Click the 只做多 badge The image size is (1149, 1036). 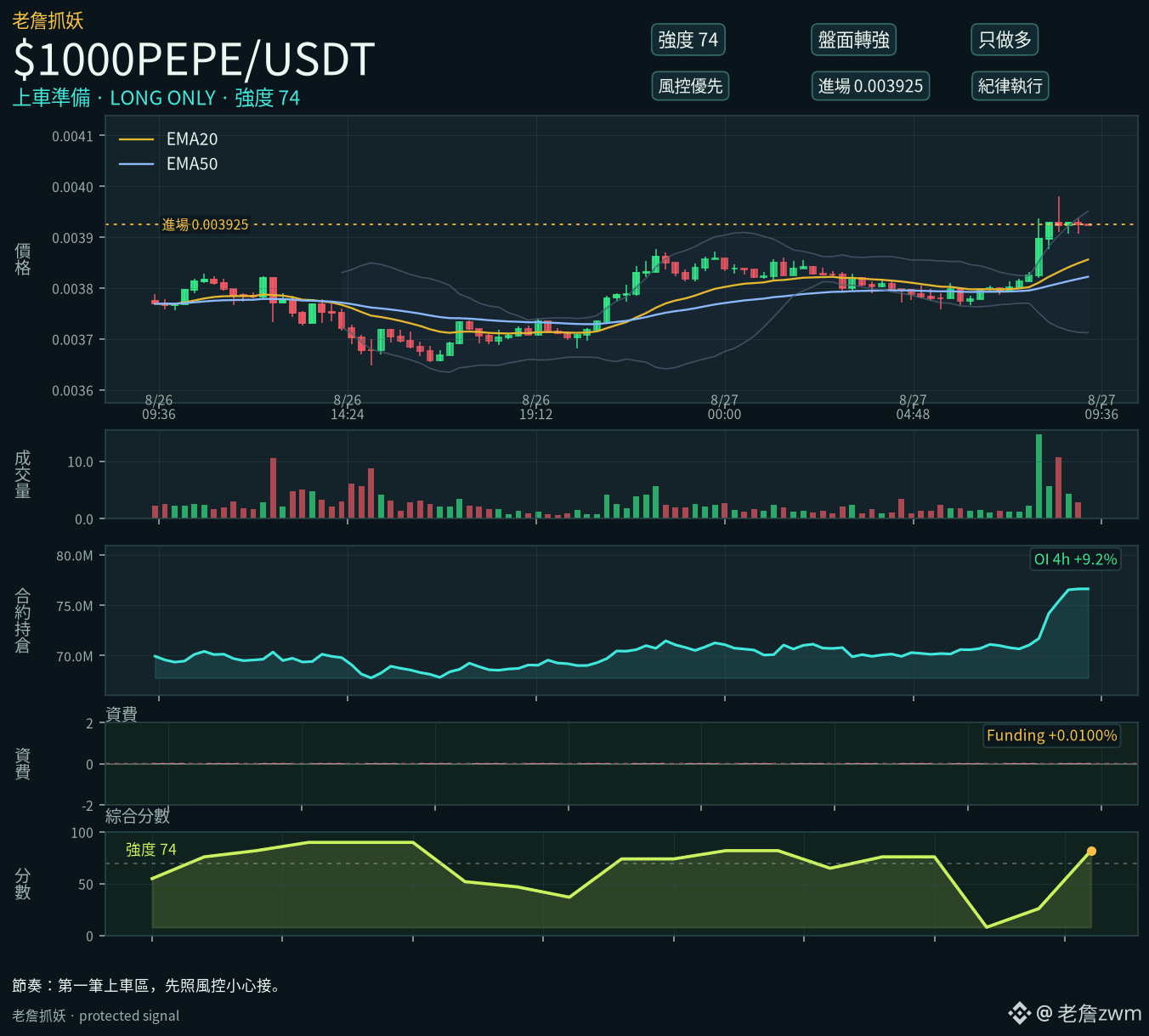(x=1005, y=40)
